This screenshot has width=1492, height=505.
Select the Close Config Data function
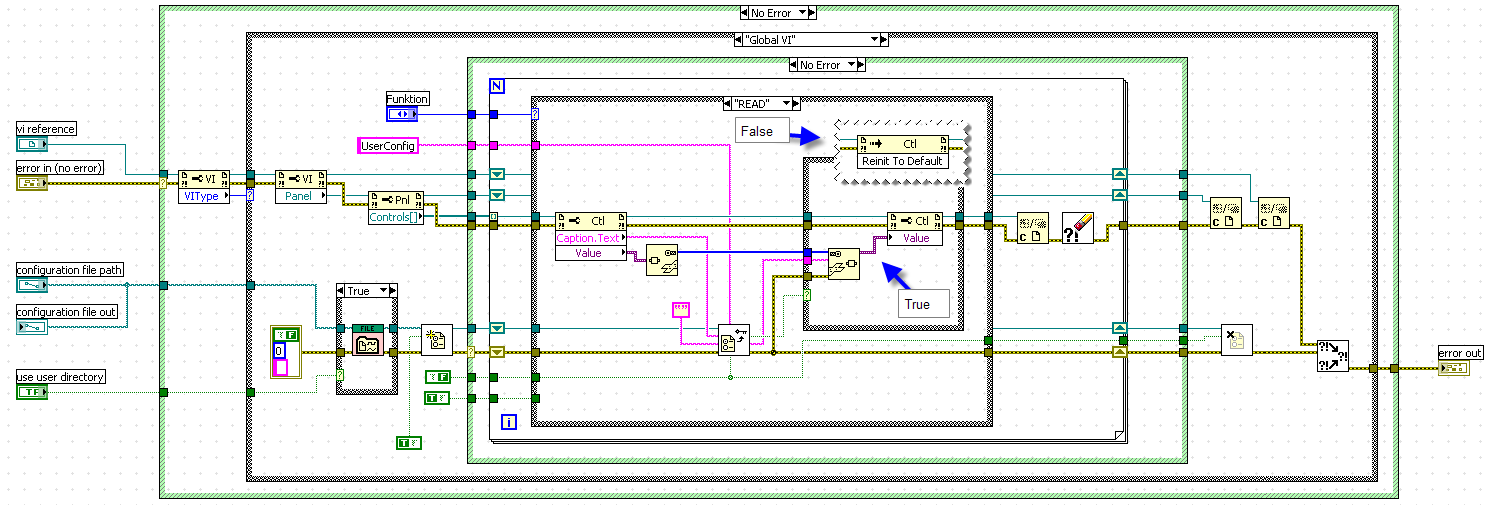click(x=1236, y=340)
